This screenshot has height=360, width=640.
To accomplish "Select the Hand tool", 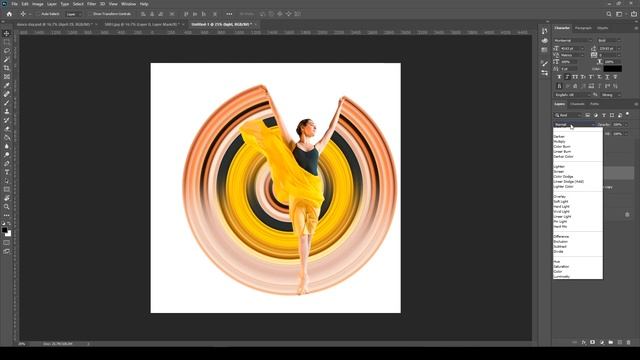I will (x=7, y=198).
